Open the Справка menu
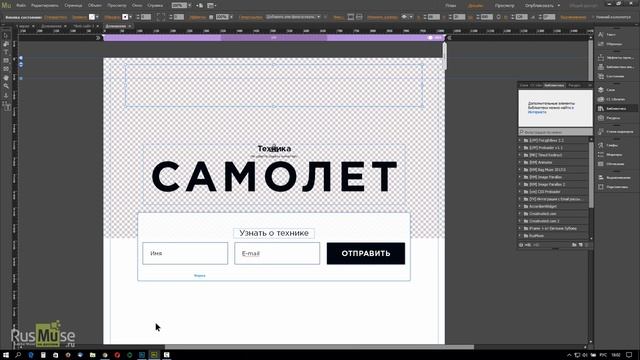The image size is (640, 360). [155, 6]
